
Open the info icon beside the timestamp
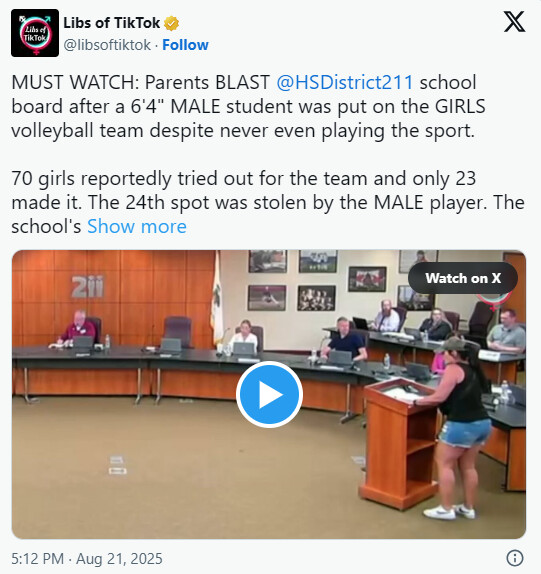[515, 558]
